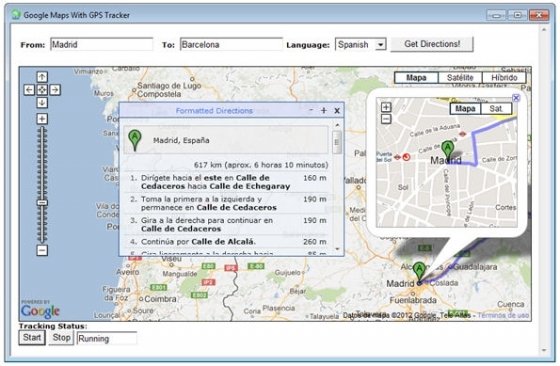
Task: Switch main map to Mapa view
Action: pos(416,78)
